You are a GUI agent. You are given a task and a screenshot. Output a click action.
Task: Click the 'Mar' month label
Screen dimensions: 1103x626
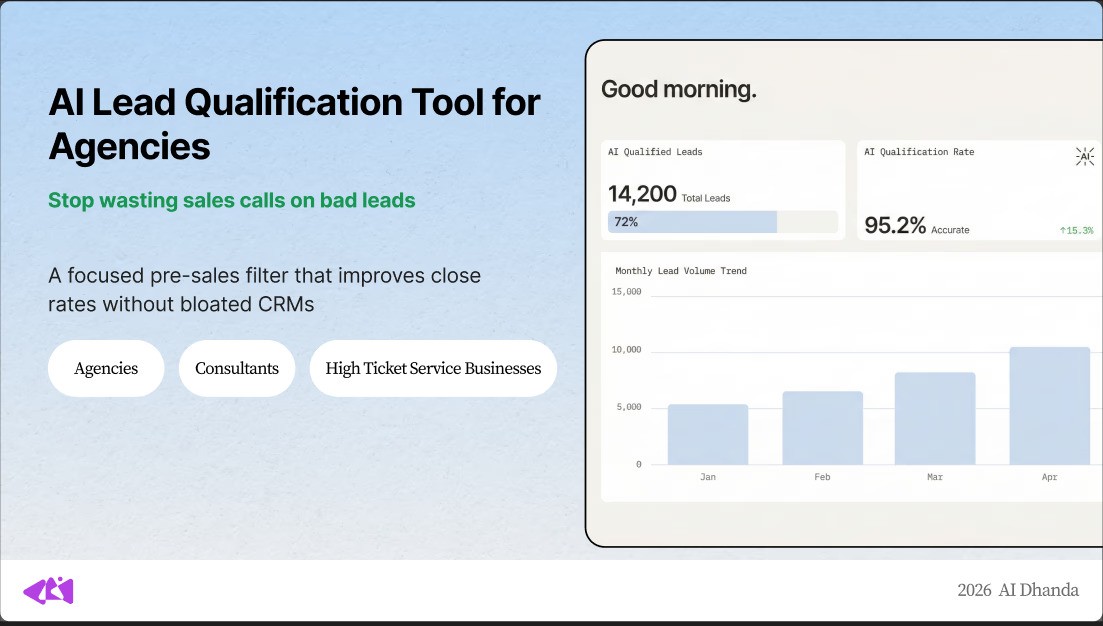pos(935,477)
